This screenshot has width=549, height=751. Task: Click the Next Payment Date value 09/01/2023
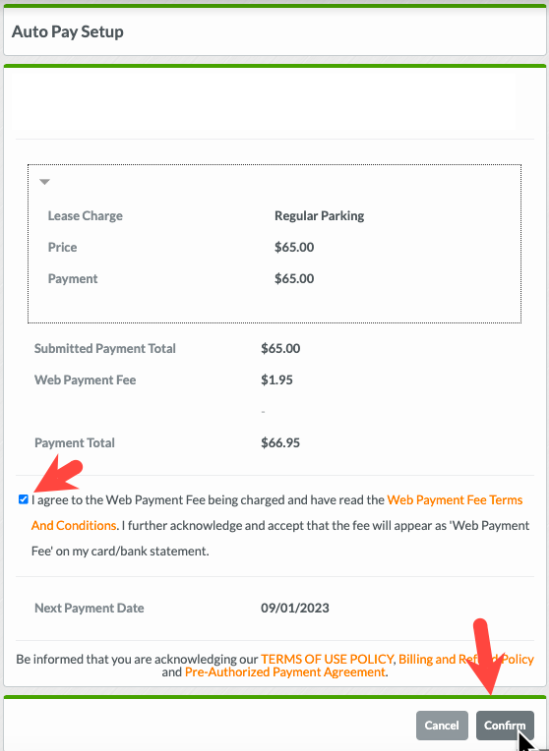click(x=295, y=608)
